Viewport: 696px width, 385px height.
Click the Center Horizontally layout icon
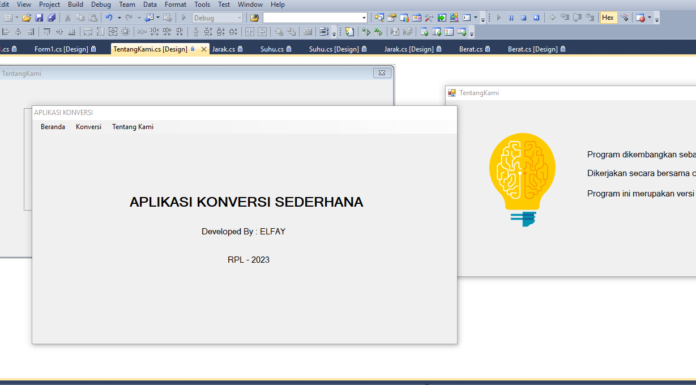[250, 32]
